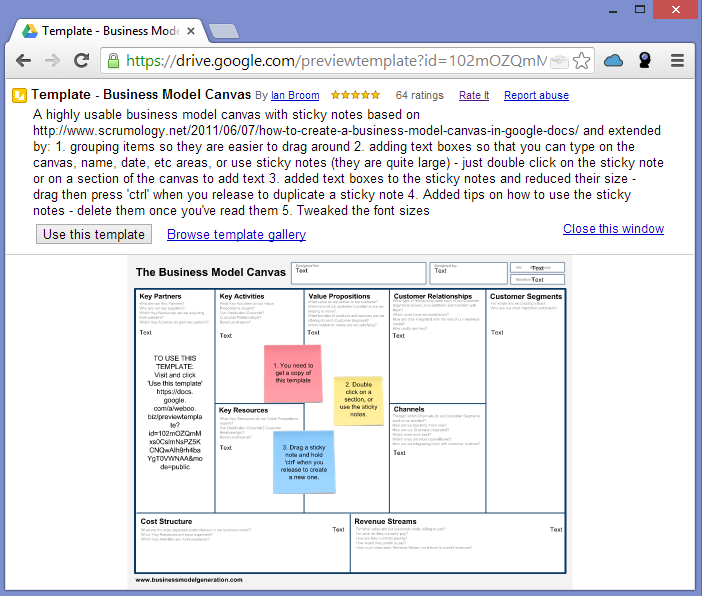The width and height of the screenshot is (702, 596).
Task: Click the envelope icon in address bar
Action: (x=559, y=61)
